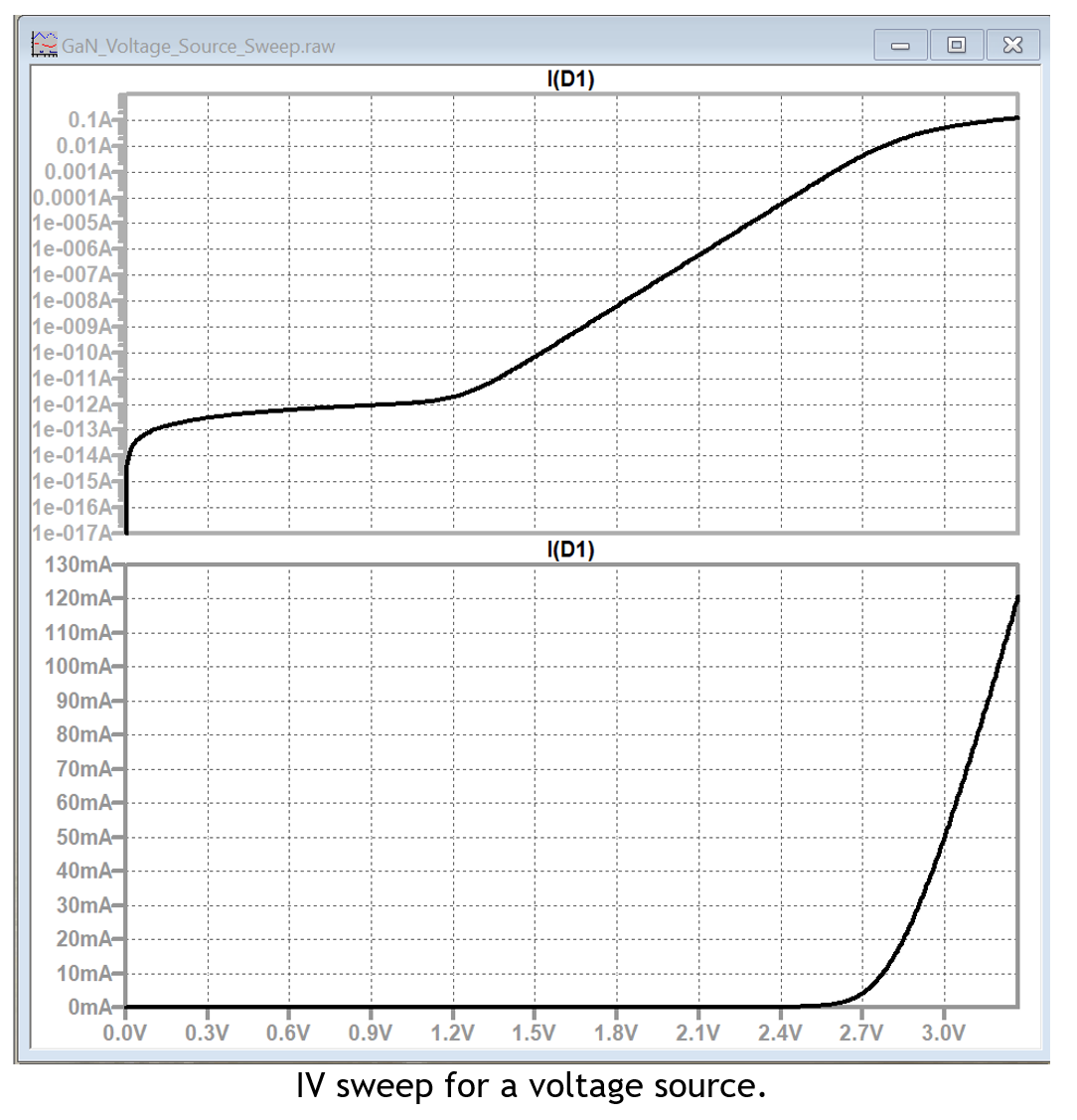Click the 1e-009A axis label
This screenshot has width=1077, height=1120.
pyautogui.click(x=73, y=326)
